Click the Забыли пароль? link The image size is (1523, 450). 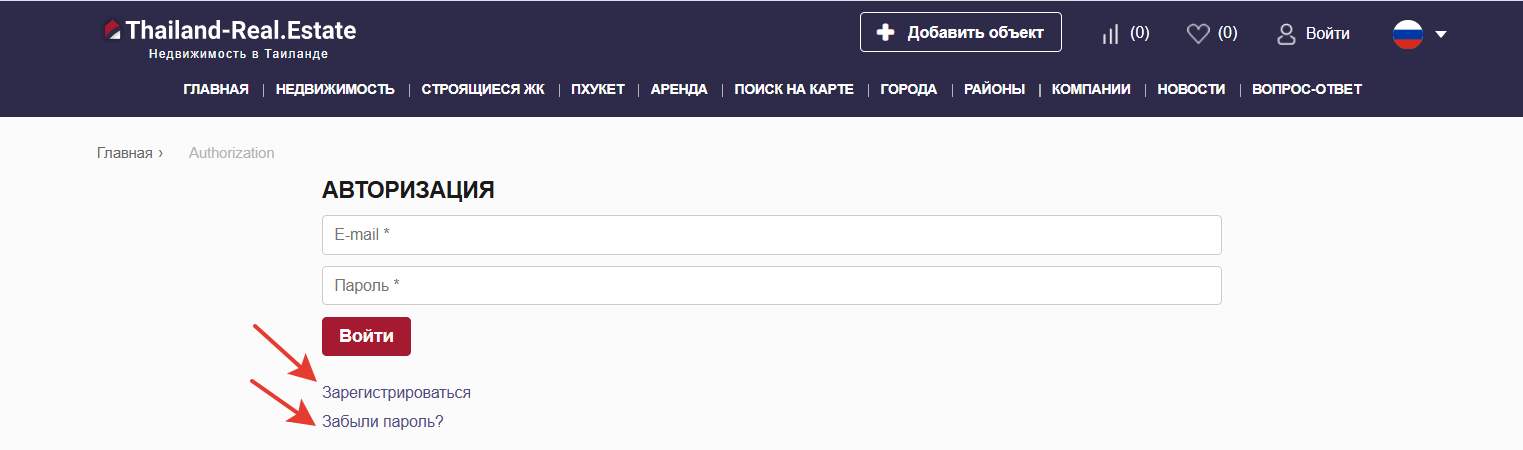(x=382, y=422)
